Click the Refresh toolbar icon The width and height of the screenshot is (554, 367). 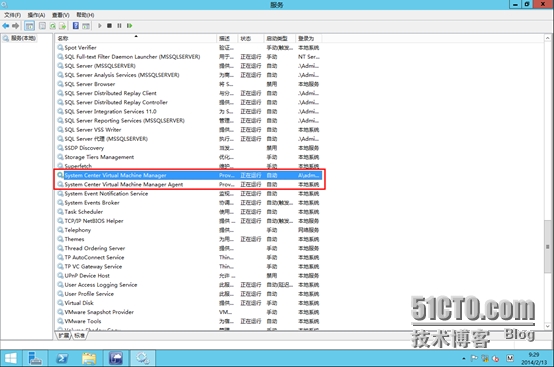tap(53, 26)
